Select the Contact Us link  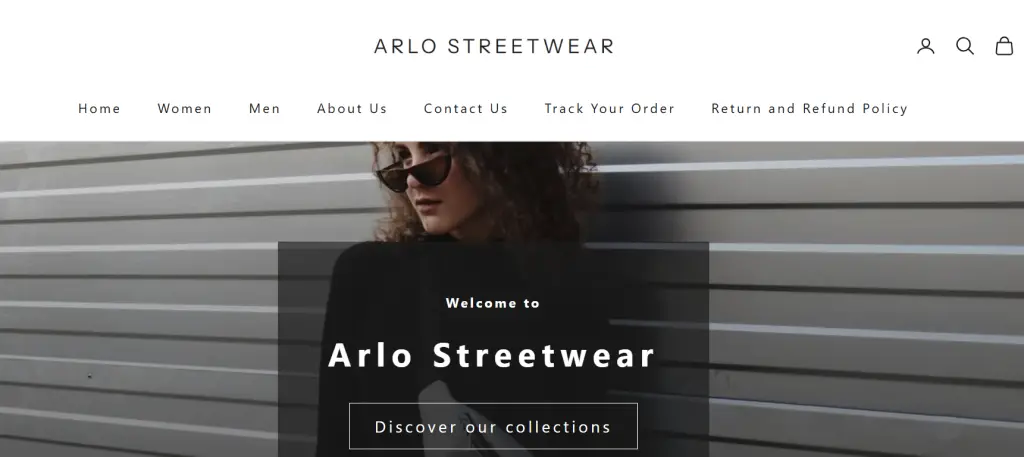[466, 108]
